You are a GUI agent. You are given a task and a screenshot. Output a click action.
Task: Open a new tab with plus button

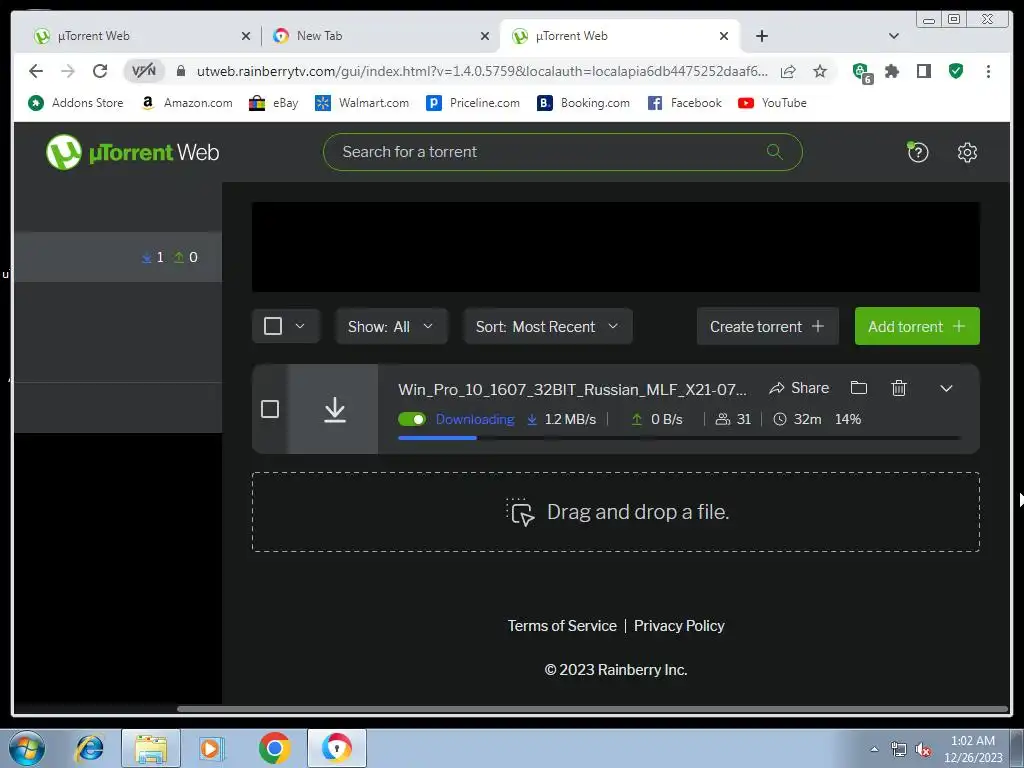point(761,36)
